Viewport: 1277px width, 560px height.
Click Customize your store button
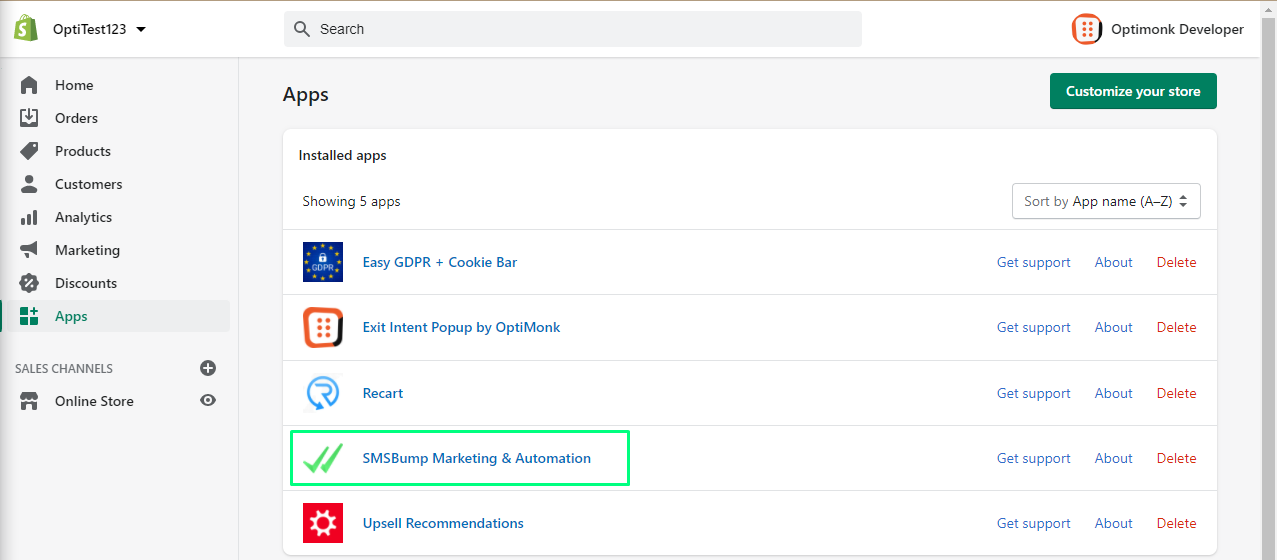pos(1133,91)
